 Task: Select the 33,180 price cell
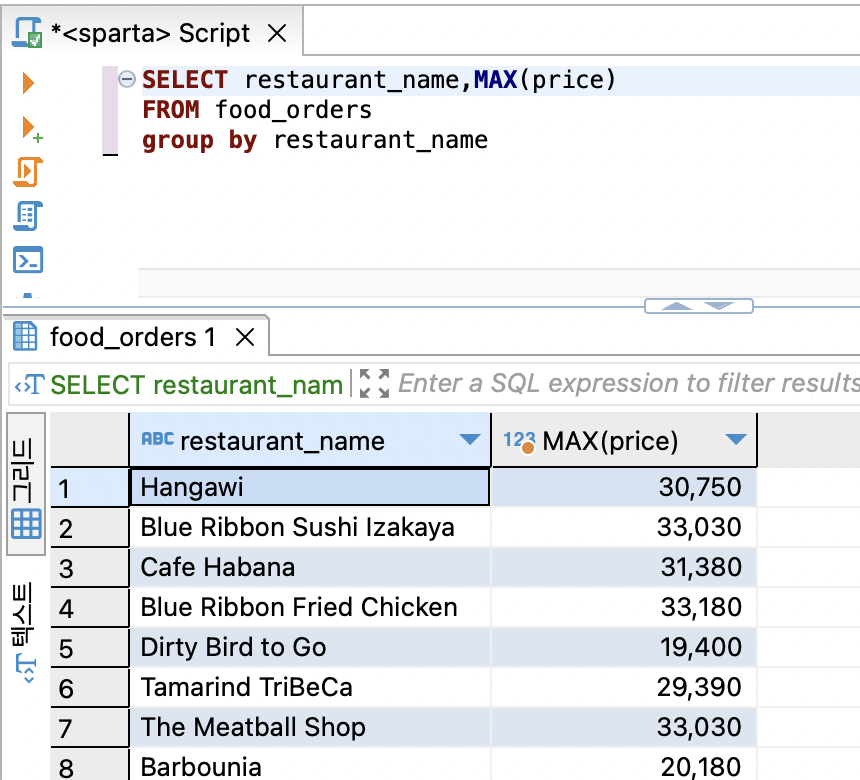[x=624, y=607]
